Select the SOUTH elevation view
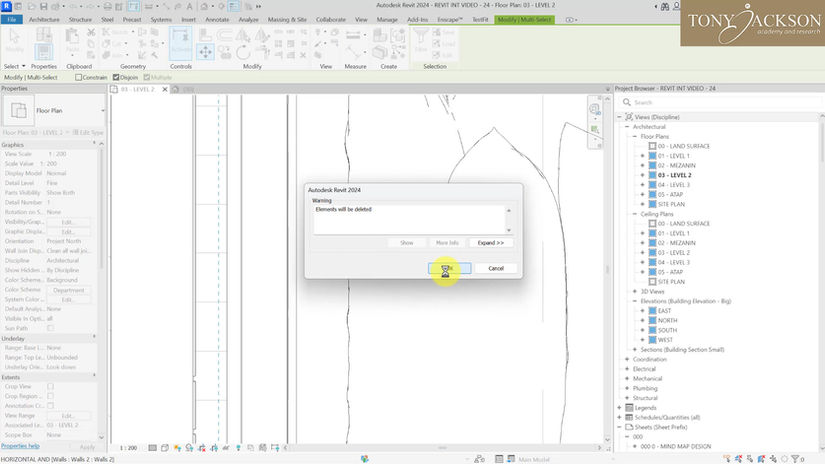 pyautogui.click(x=667, y=330)
